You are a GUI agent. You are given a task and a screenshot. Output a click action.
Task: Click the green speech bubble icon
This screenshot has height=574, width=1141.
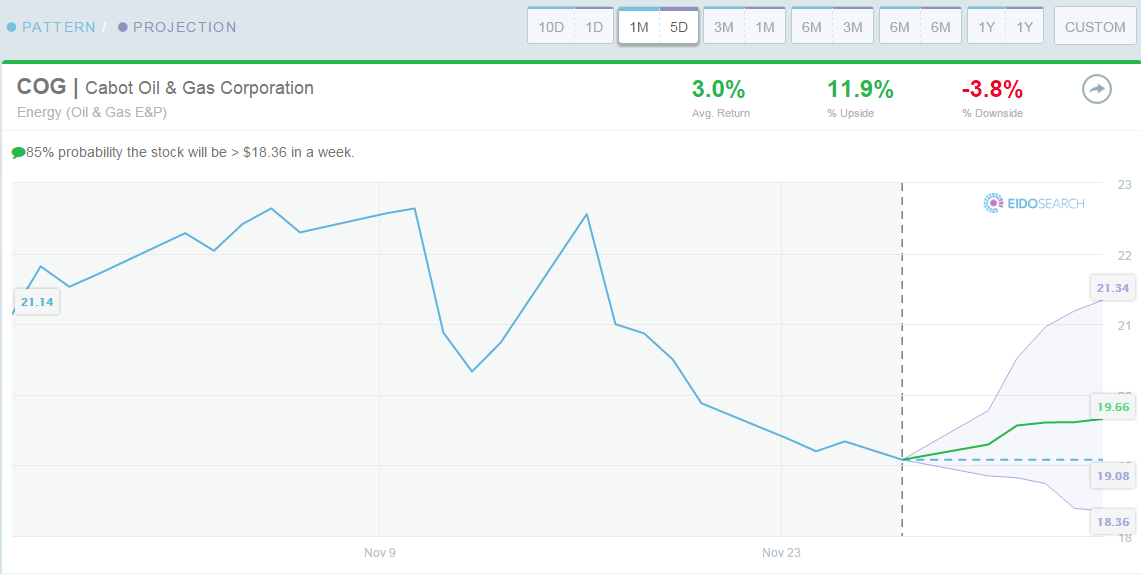(x=18, y=154)
